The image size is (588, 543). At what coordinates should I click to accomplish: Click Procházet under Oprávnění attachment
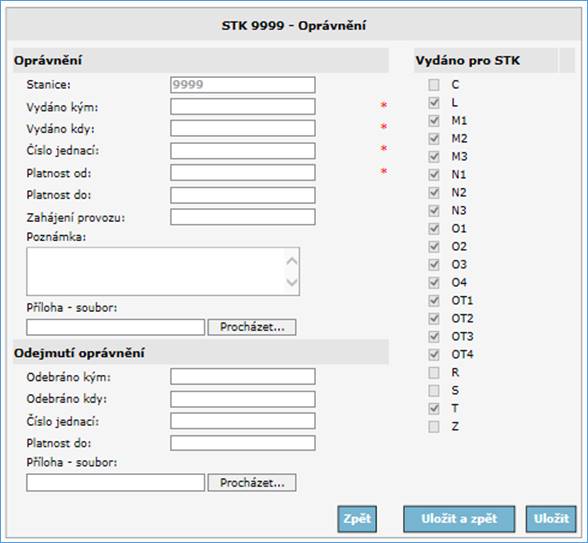252,327
